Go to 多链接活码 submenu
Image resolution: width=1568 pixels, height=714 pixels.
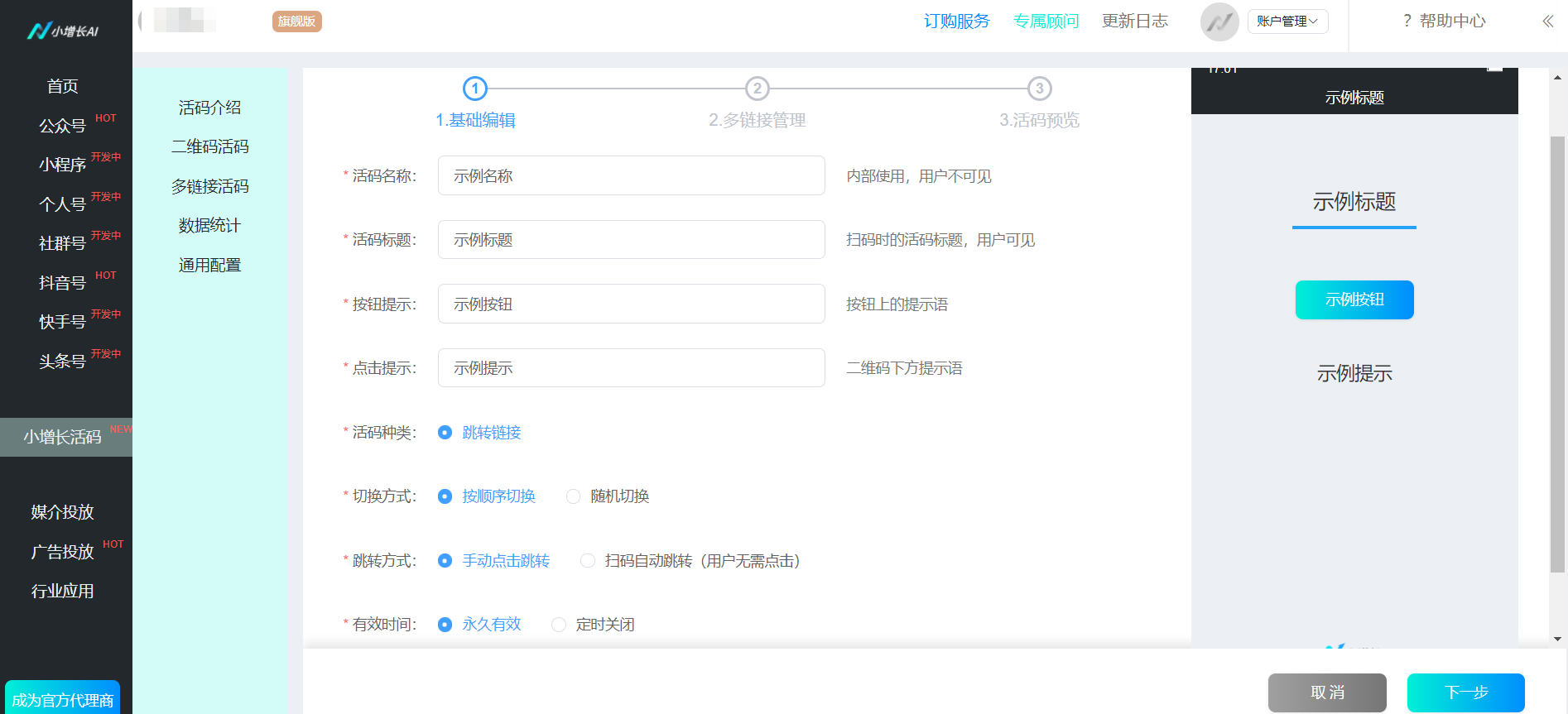point(210,186)
